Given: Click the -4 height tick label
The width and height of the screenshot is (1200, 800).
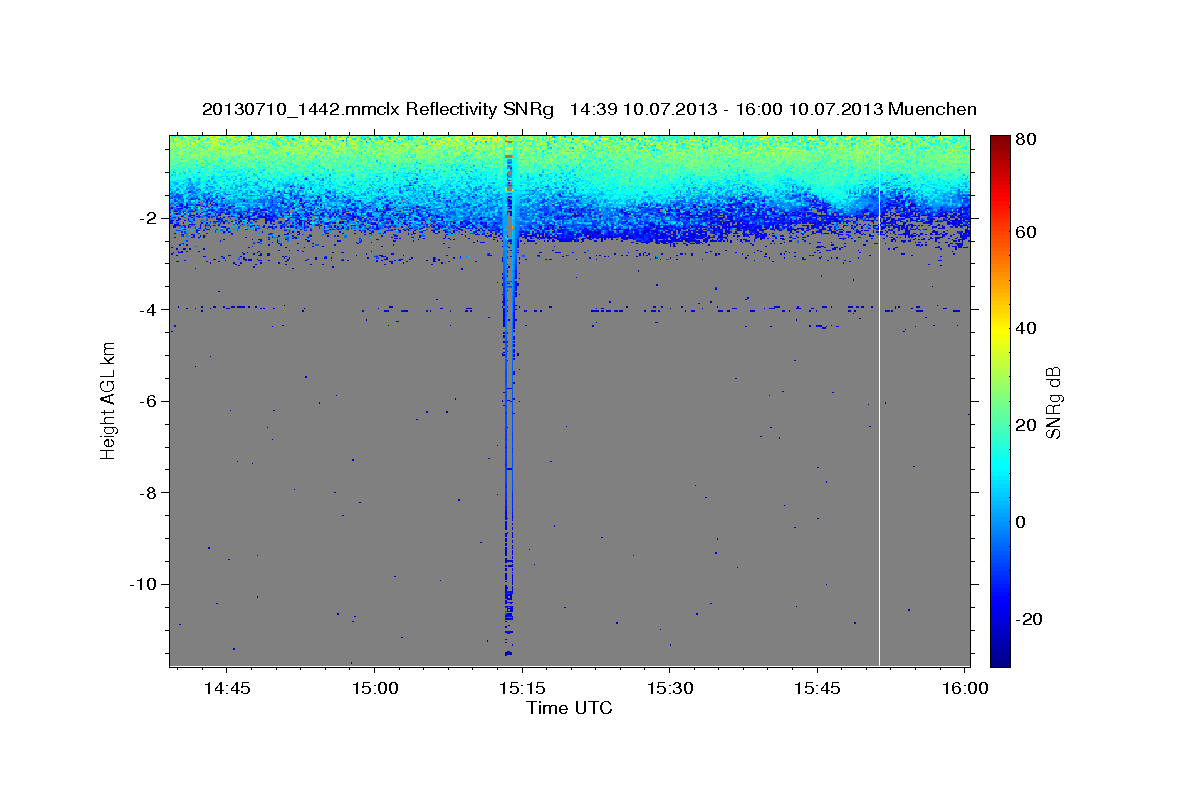Looking at the screenshot, I should point(149,310).
